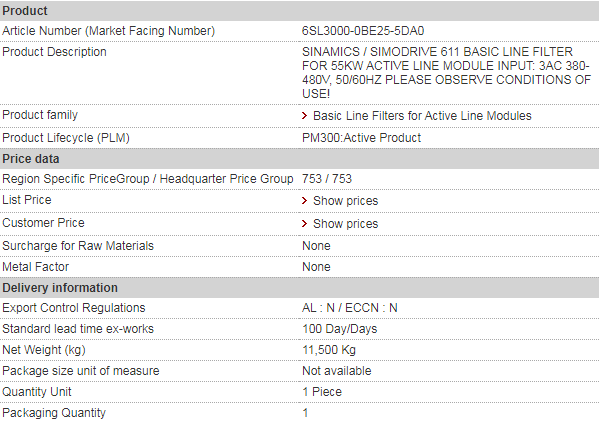
Task: Show prices for List Price row
Action: pos(345,201)
